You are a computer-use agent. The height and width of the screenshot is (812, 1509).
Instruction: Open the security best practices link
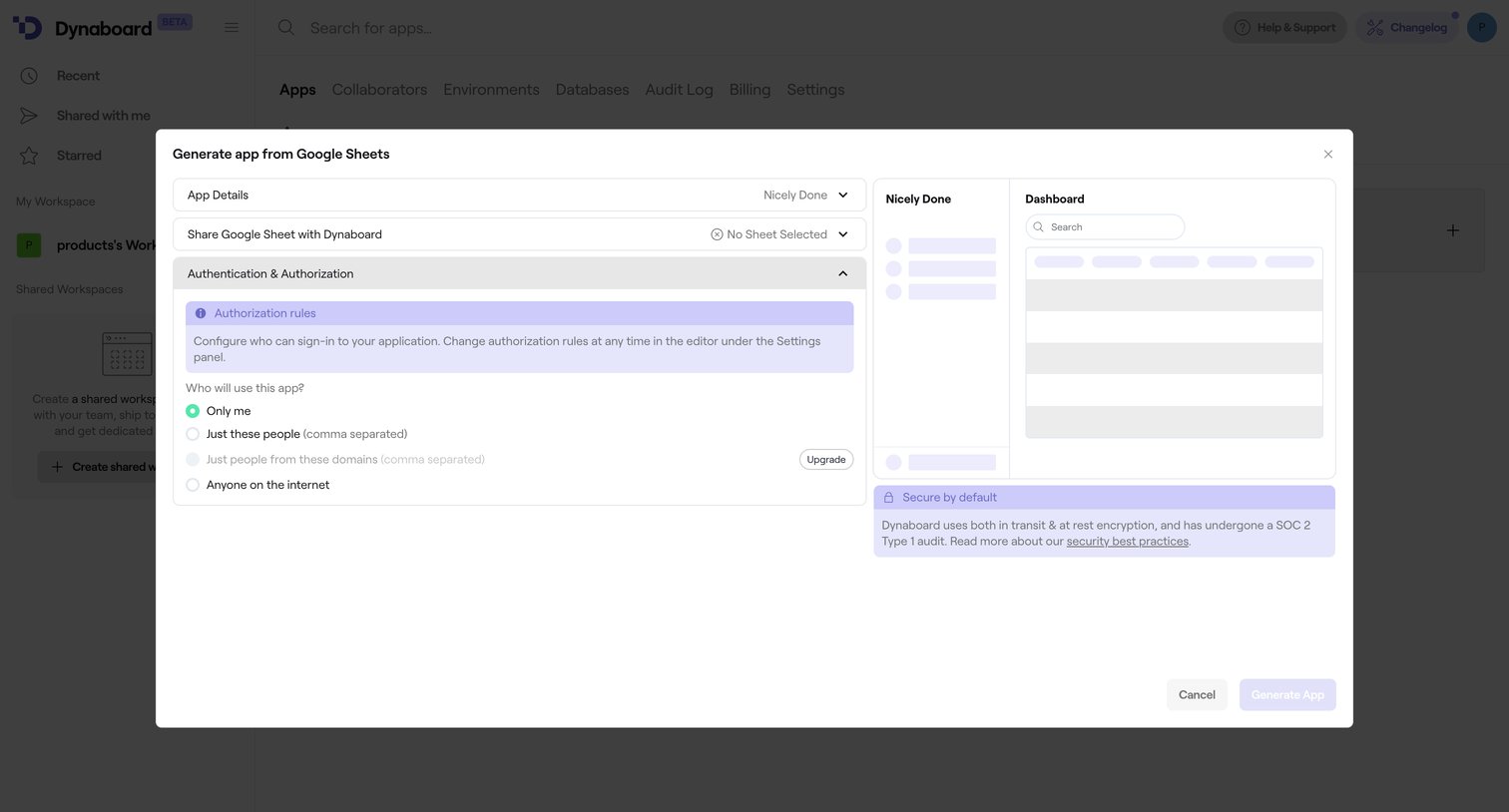point(1128,542)
